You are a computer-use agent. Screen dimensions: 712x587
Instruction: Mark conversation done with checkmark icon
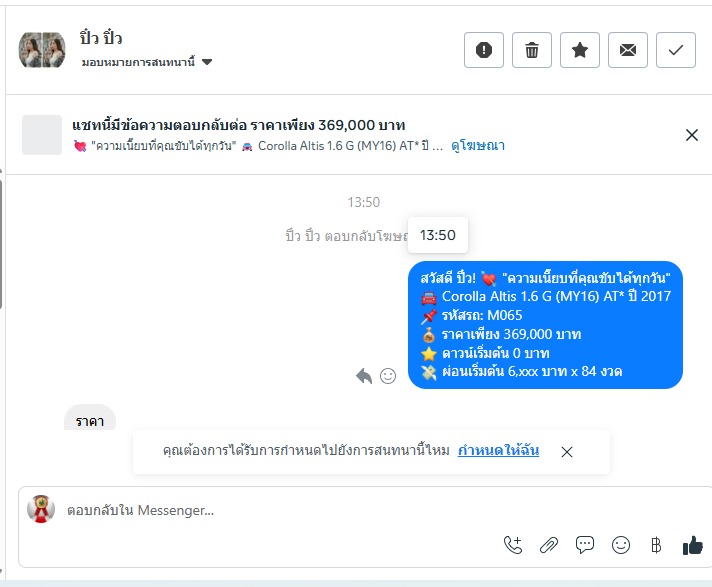coord(676,50)
